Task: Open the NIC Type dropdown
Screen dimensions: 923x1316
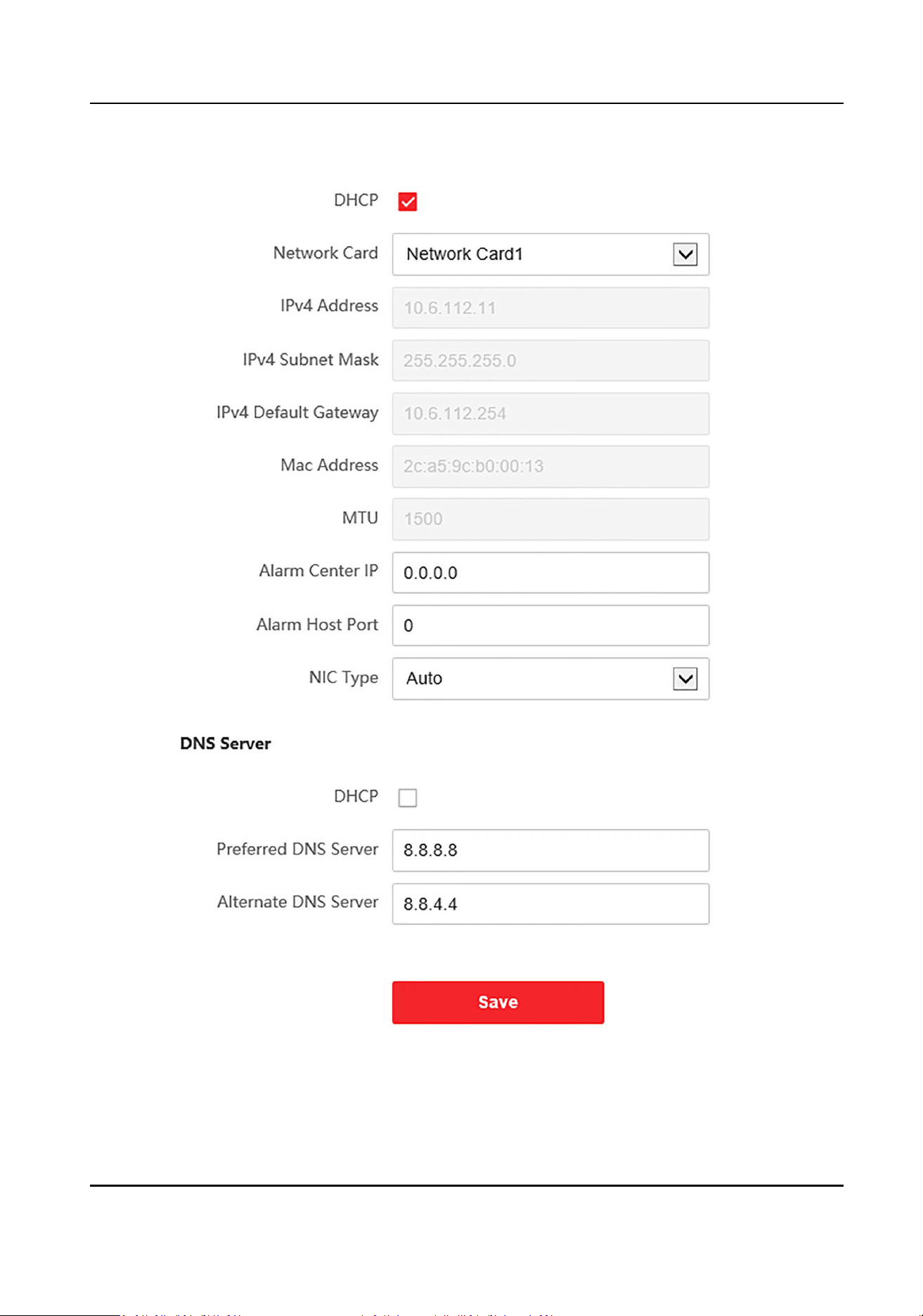Action: pyautogui.click(x=550, y=679)
